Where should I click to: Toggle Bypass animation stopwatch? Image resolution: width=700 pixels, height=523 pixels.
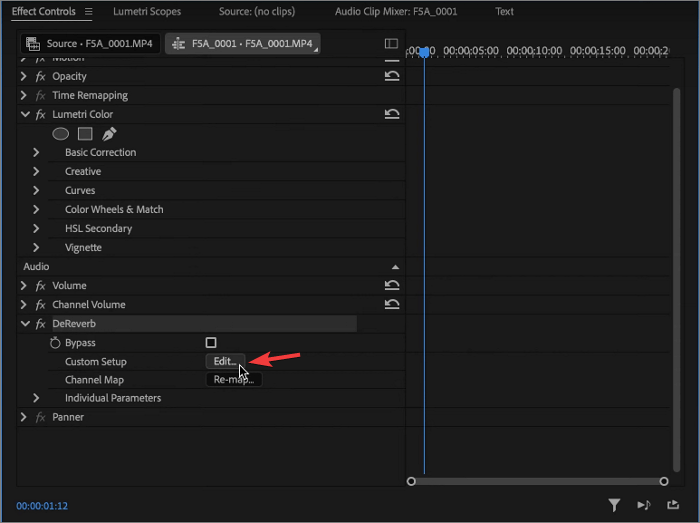pyautogui.click(x=55, y=343)
